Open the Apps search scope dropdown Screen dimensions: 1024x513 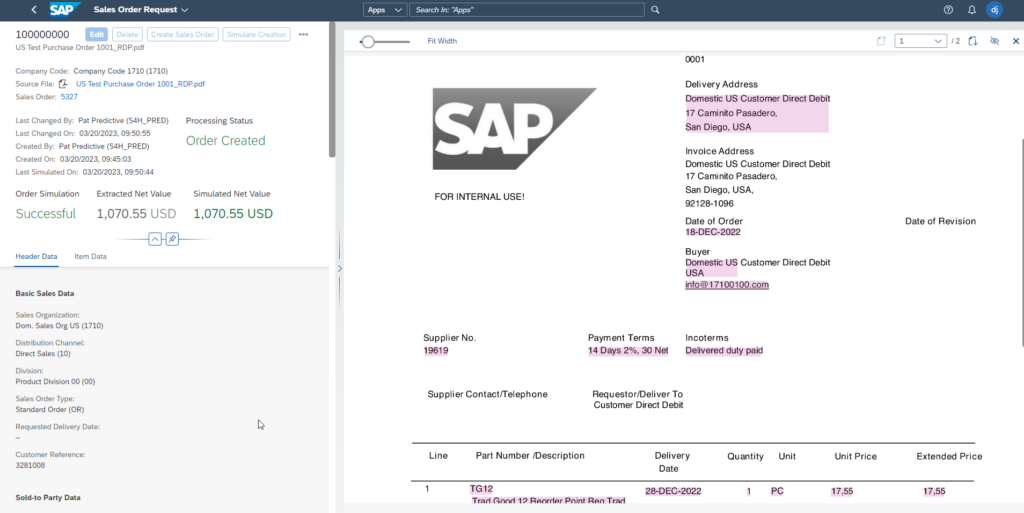[x=385, y=10]
